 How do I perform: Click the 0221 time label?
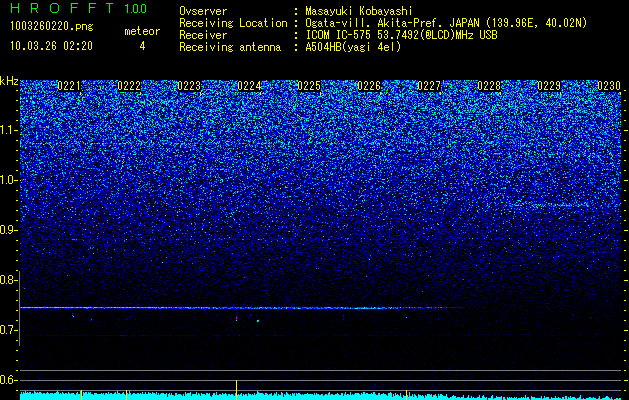(69, 86)
